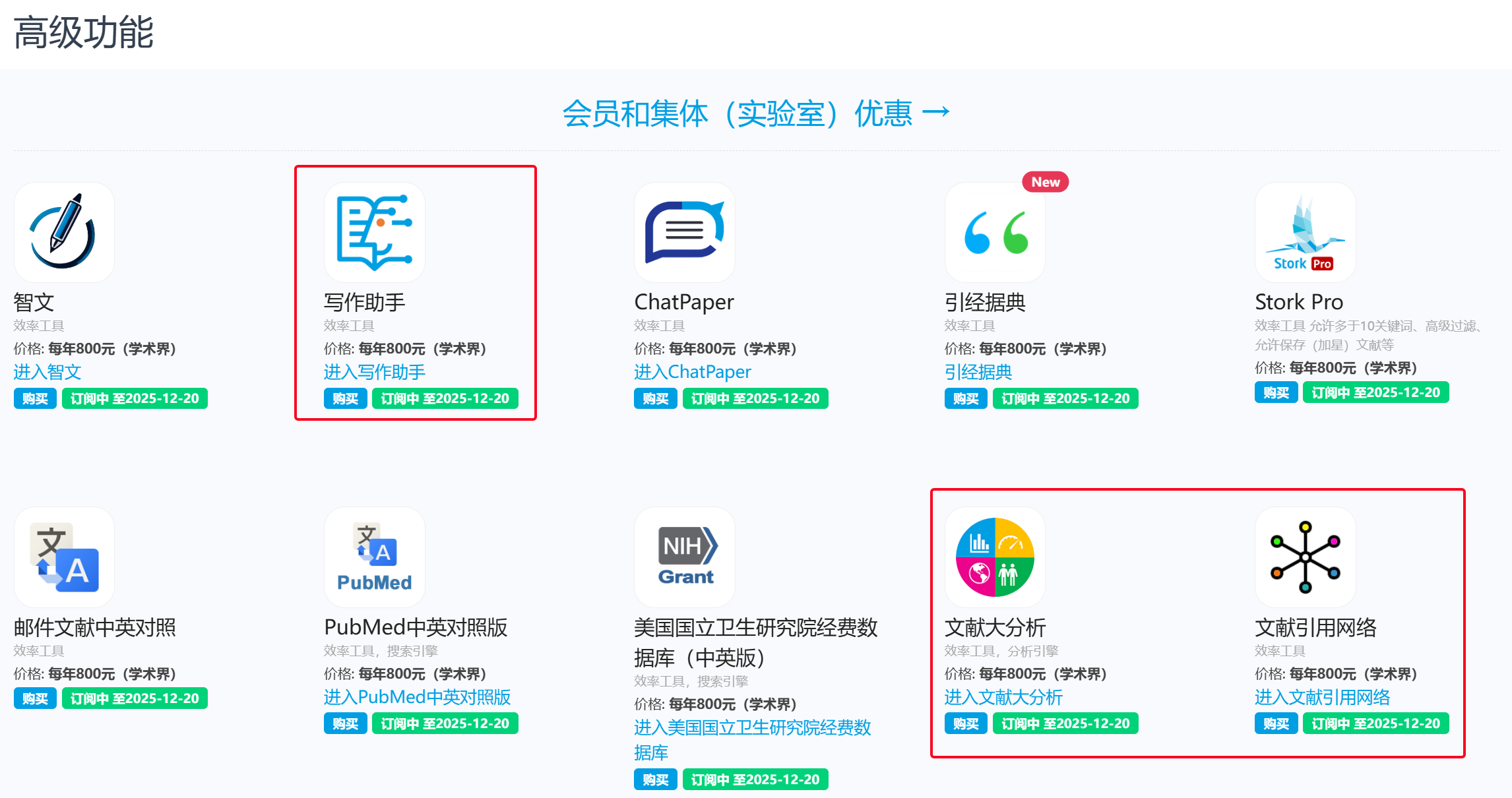Follow the 进入文献引用网络 link
1512x798 pixels.
tap(1322, 697)
